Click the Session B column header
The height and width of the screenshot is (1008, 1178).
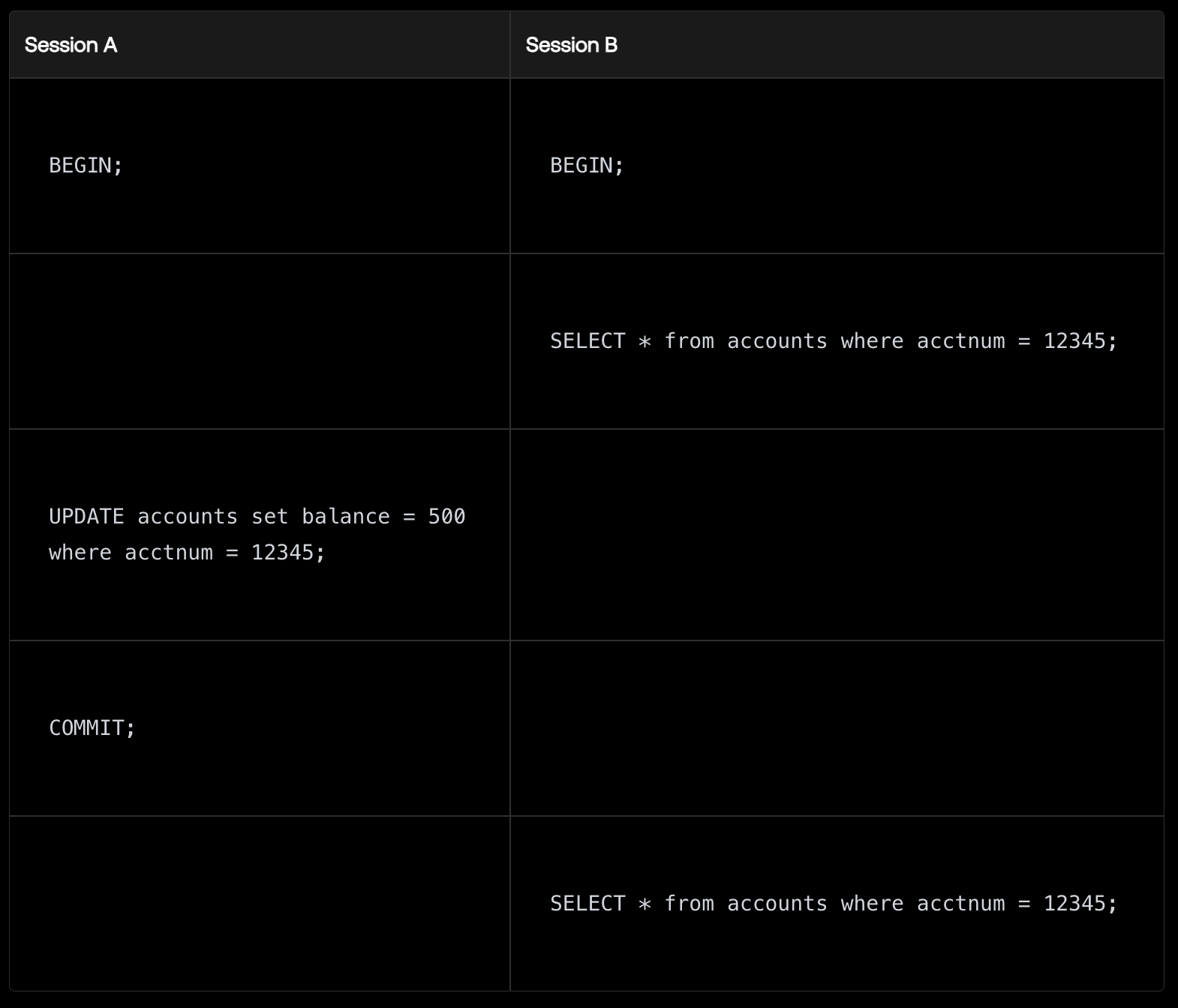click(571, 45)
